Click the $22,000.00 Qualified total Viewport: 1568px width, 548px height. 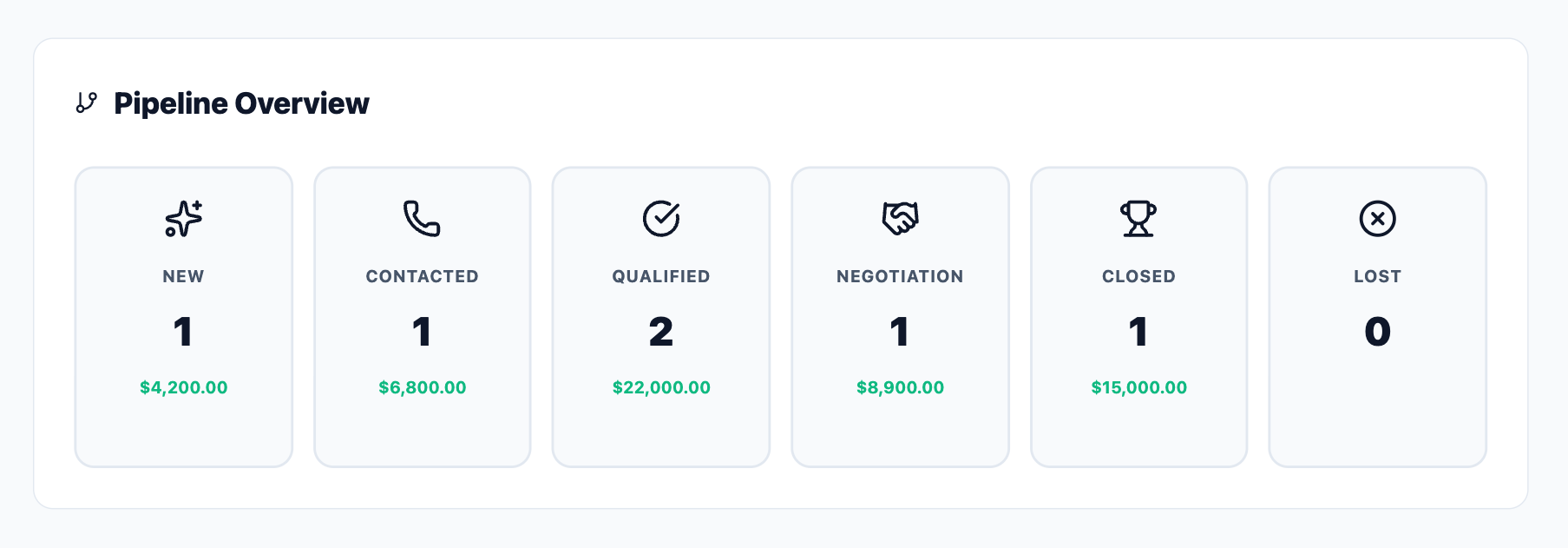tap(661, 387)
